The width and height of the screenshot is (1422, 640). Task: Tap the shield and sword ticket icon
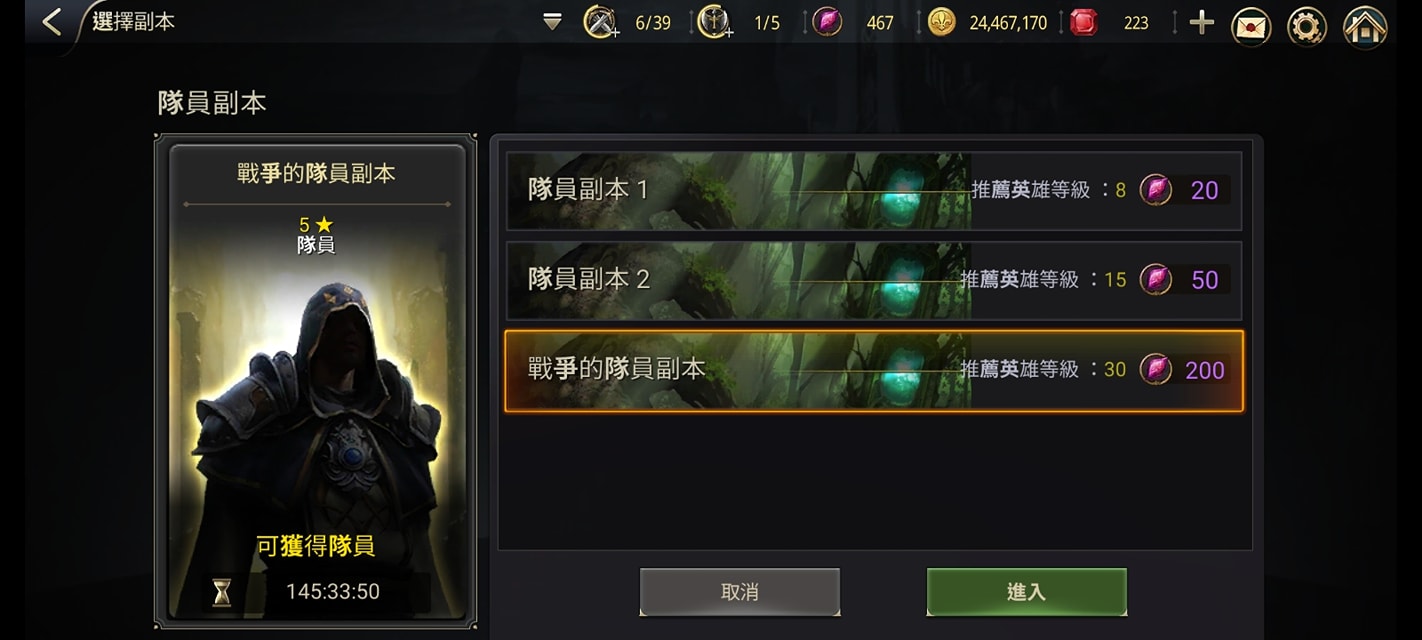(714, 22)
